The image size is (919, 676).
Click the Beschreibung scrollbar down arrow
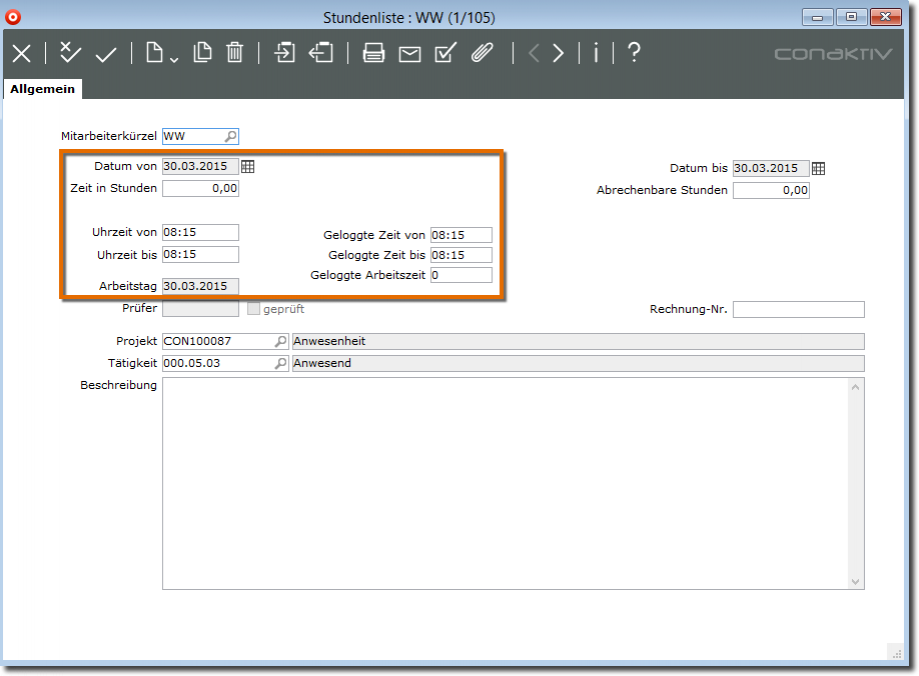coord(856,581)
